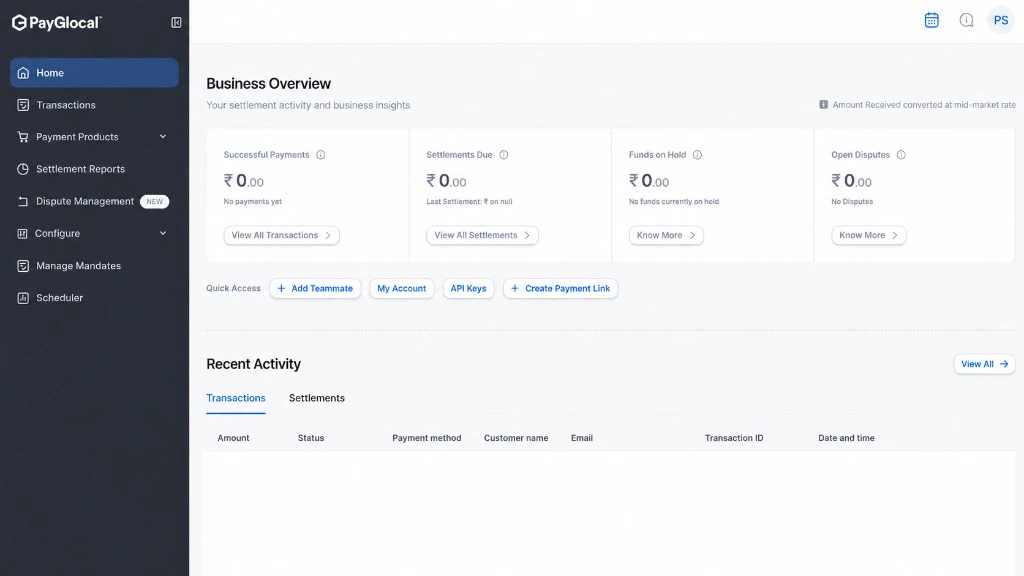Click the 'No payments yet' text
1024x576 pixels.
[253, 202]
